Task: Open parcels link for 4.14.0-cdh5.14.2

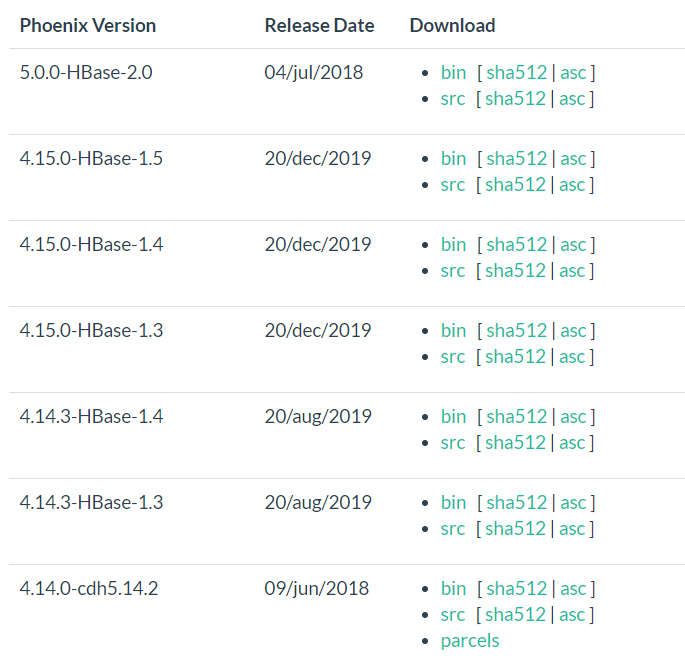Action: [470, 641]
